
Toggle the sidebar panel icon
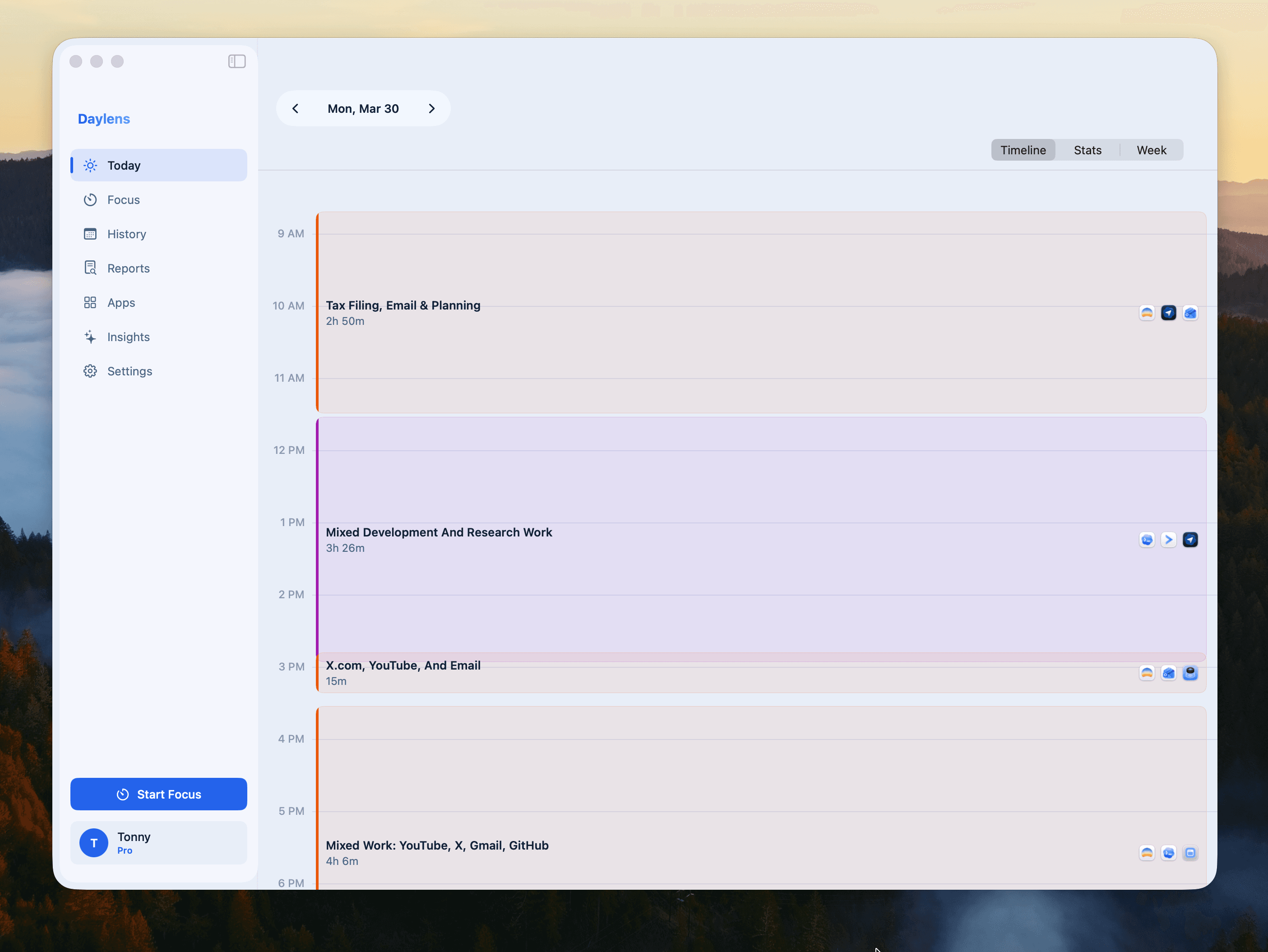tap(237, 61)
